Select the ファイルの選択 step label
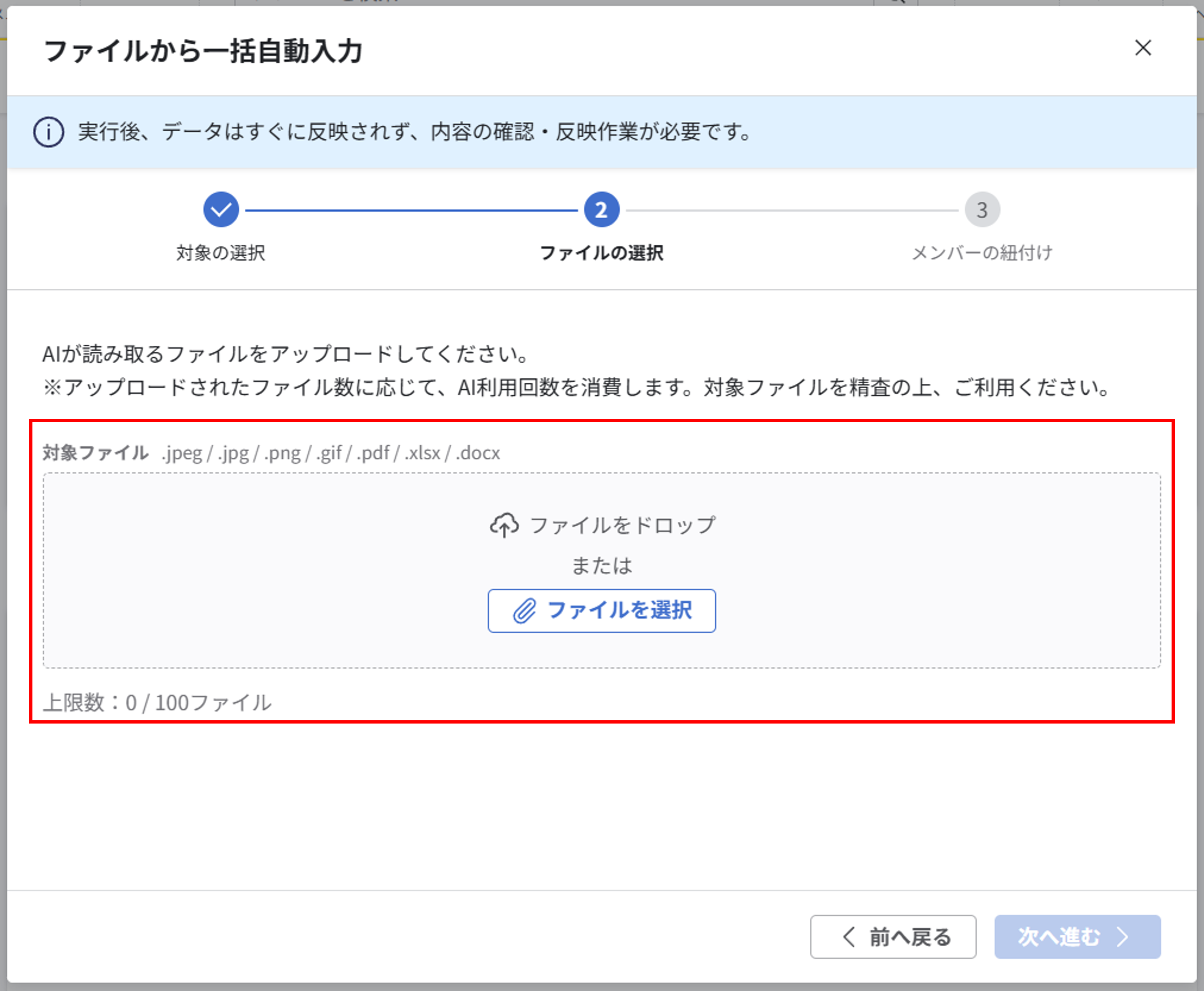 coord(601,253)
